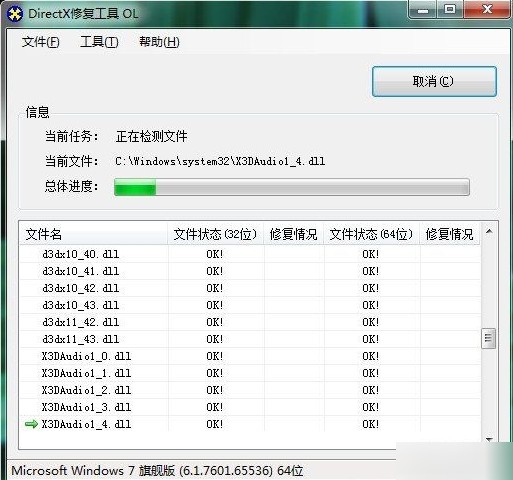This screenshot has width=513, height=480.
Task: Click 64-bit OK! status for d3dx11_43.dll
Action: click(x=371, y=339)
